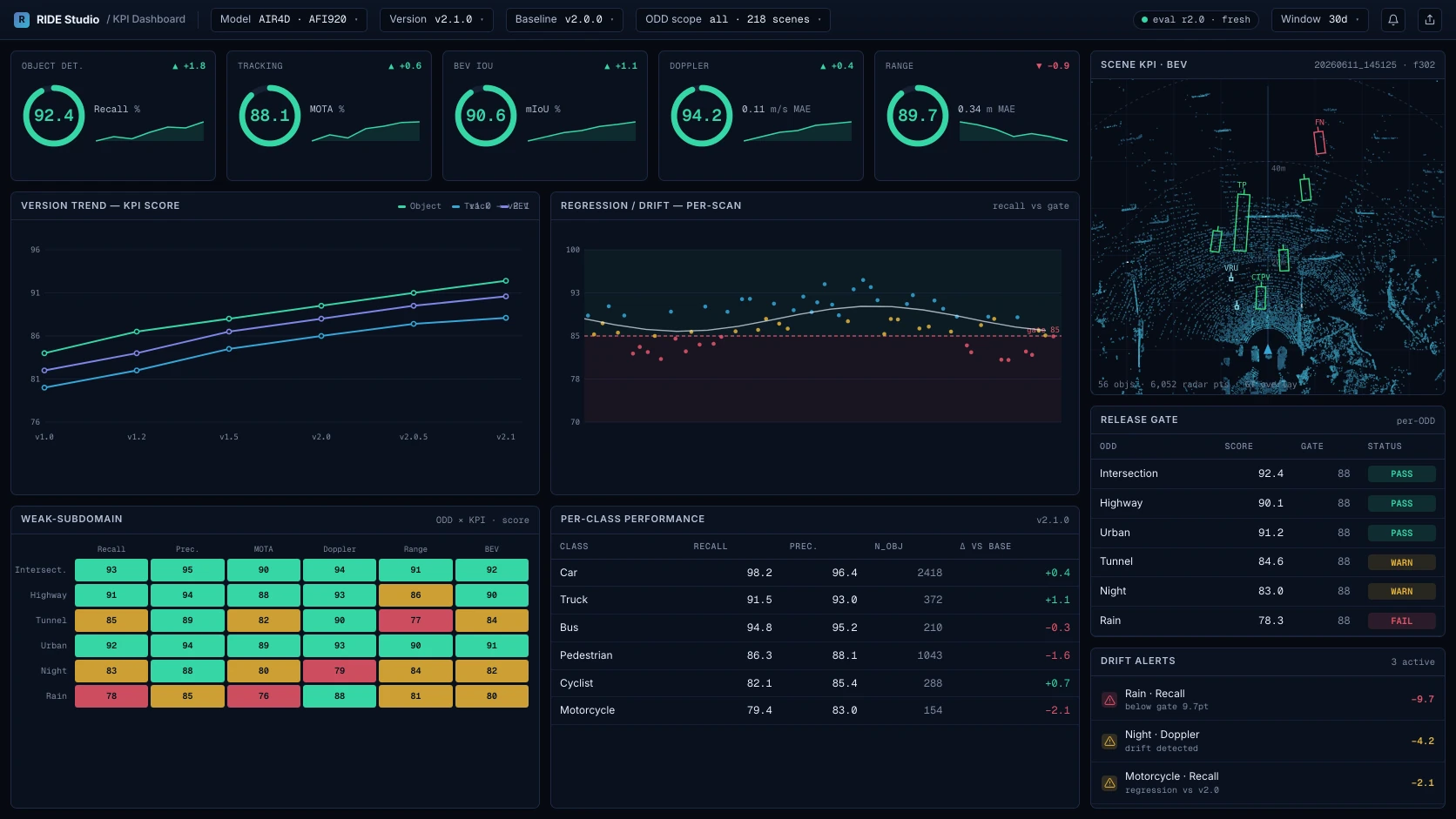This screenshot has width=1456, height=819.
Task: Open the Window 30d dropdown
Action: pos(1320,19)
